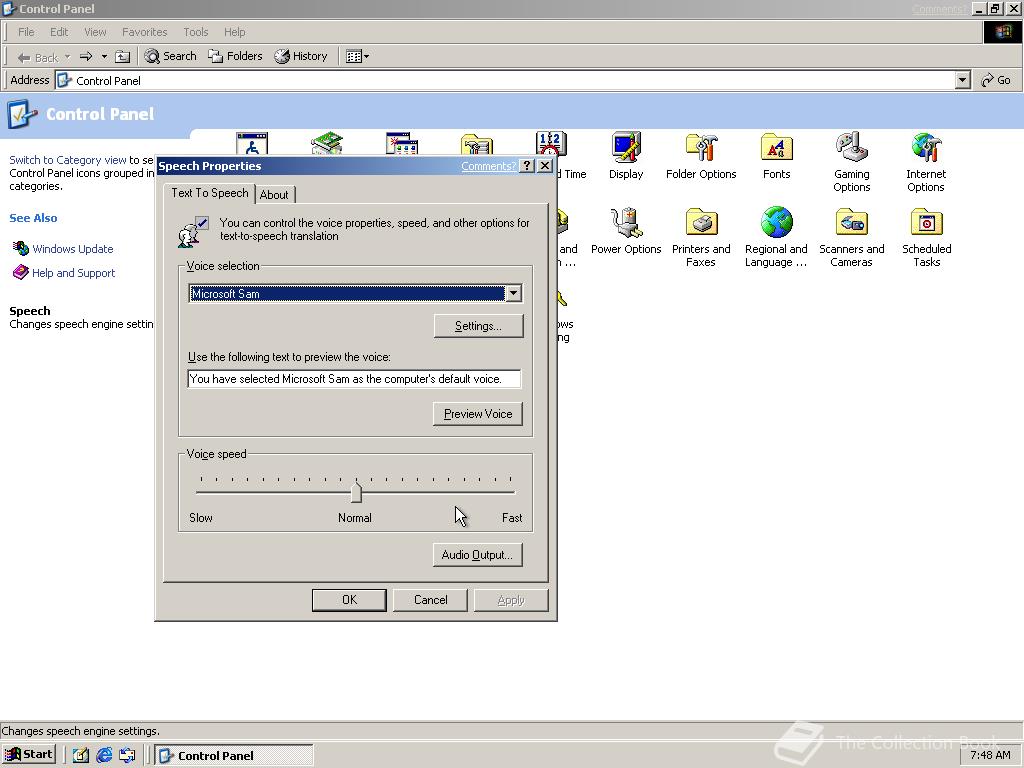Switch to the About tab
This screenshot has height=768, width=1024.
pos(274,195)
